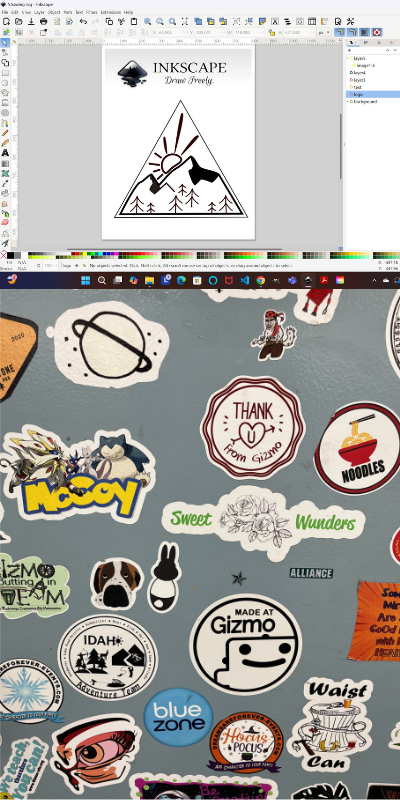
Task: Toggle move gradients with objects button
Action: (x=364, y=32)
